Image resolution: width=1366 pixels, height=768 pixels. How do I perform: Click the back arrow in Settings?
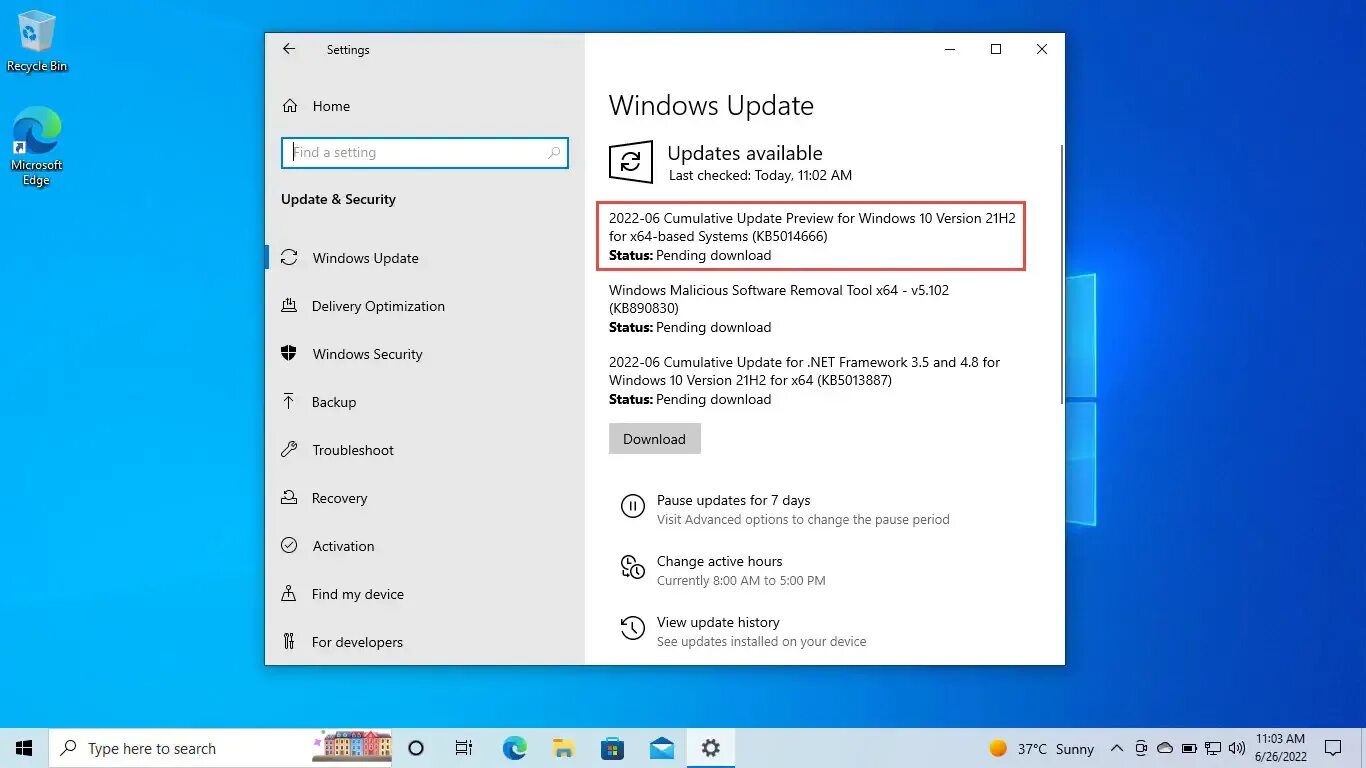pos(289,49)
